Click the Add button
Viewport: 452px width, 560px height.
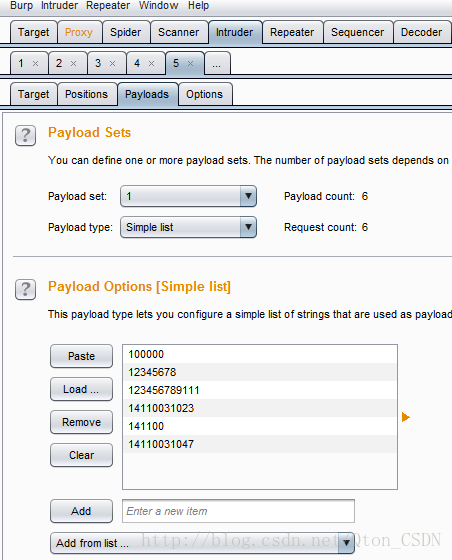tap(81, 511)
